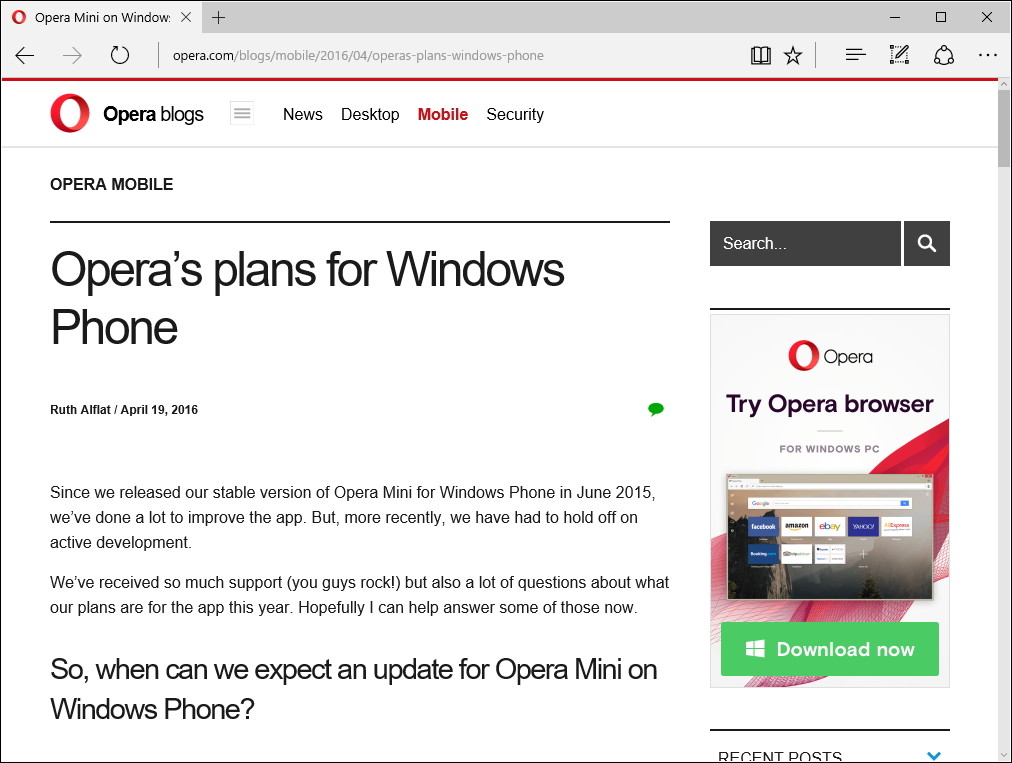The height and width of the screenshot is (763, 1012).
Task: Click the green Download now button
Action: 829,649
